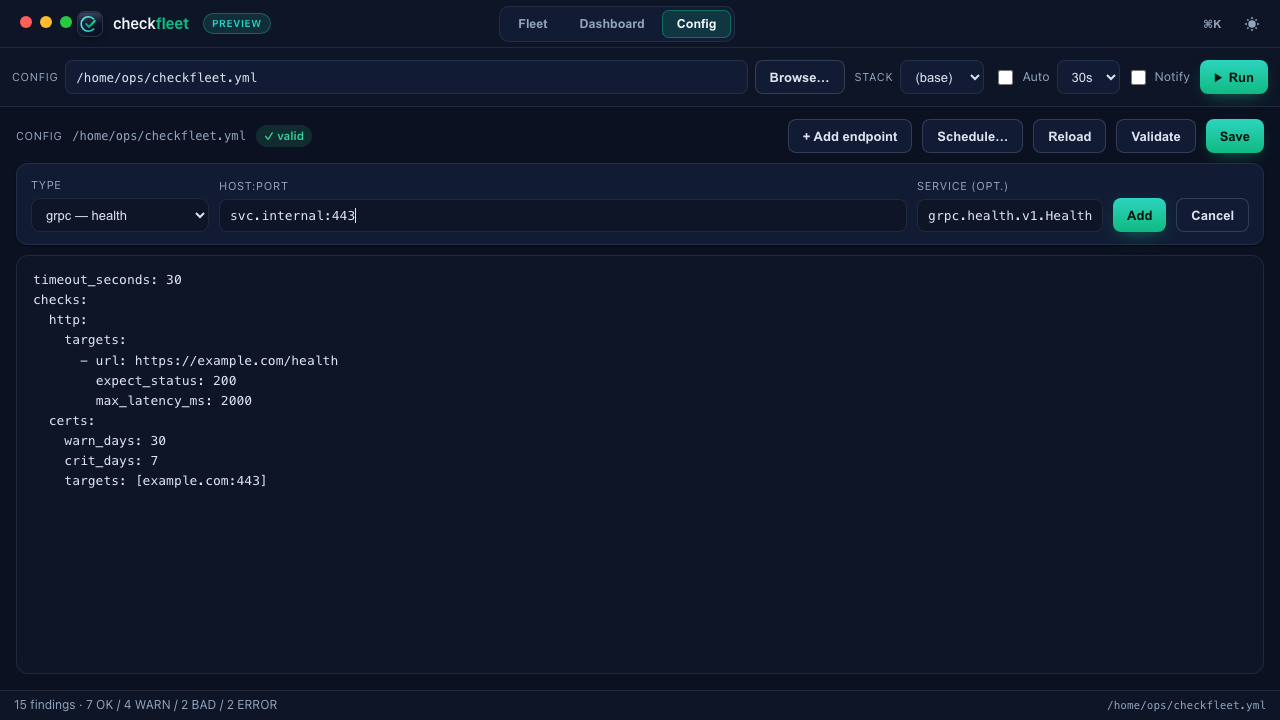Focus the SERVICE (OPT.) input field
1280x720 pixels.
coord(1010,215)
